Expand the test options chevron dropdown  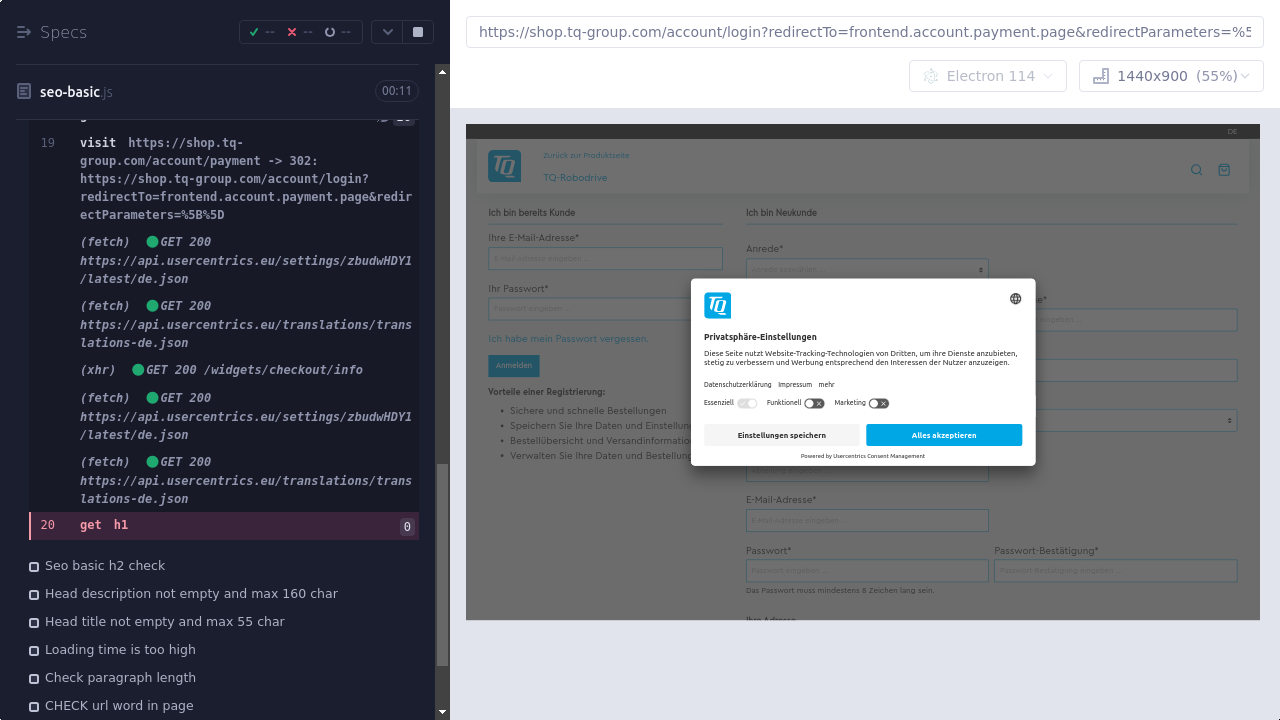point(388,32)
